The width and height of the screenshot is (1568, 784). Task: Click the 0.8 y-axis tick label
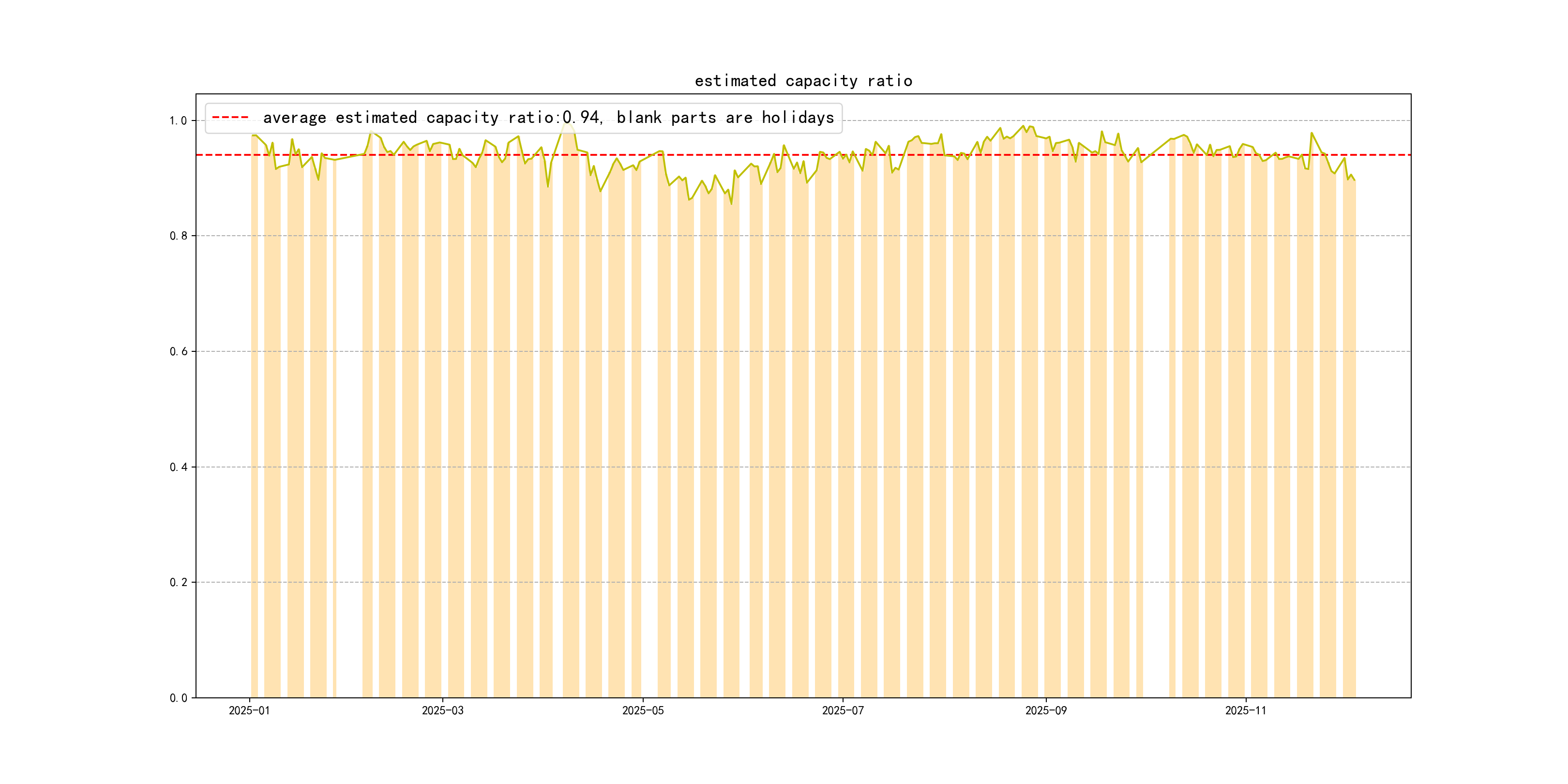click(x=178, y=236)
